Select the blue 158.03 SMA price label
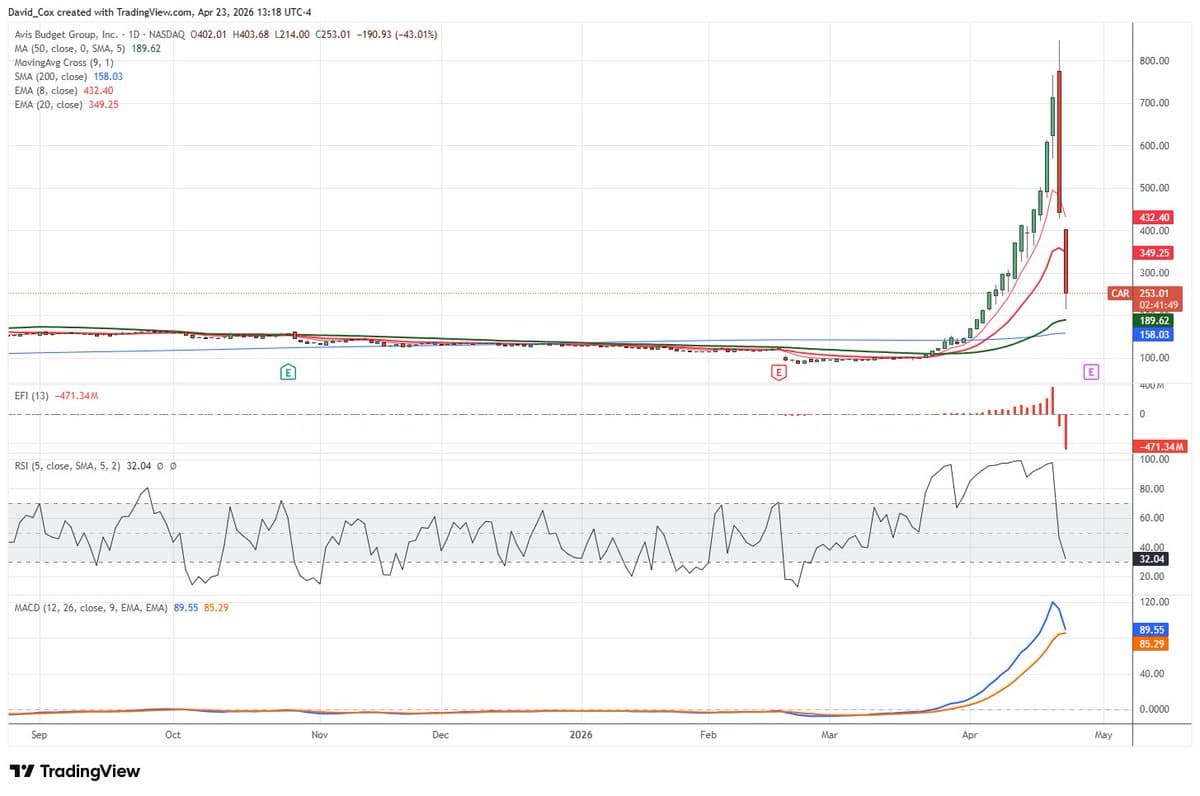 tap(1153, 335)
